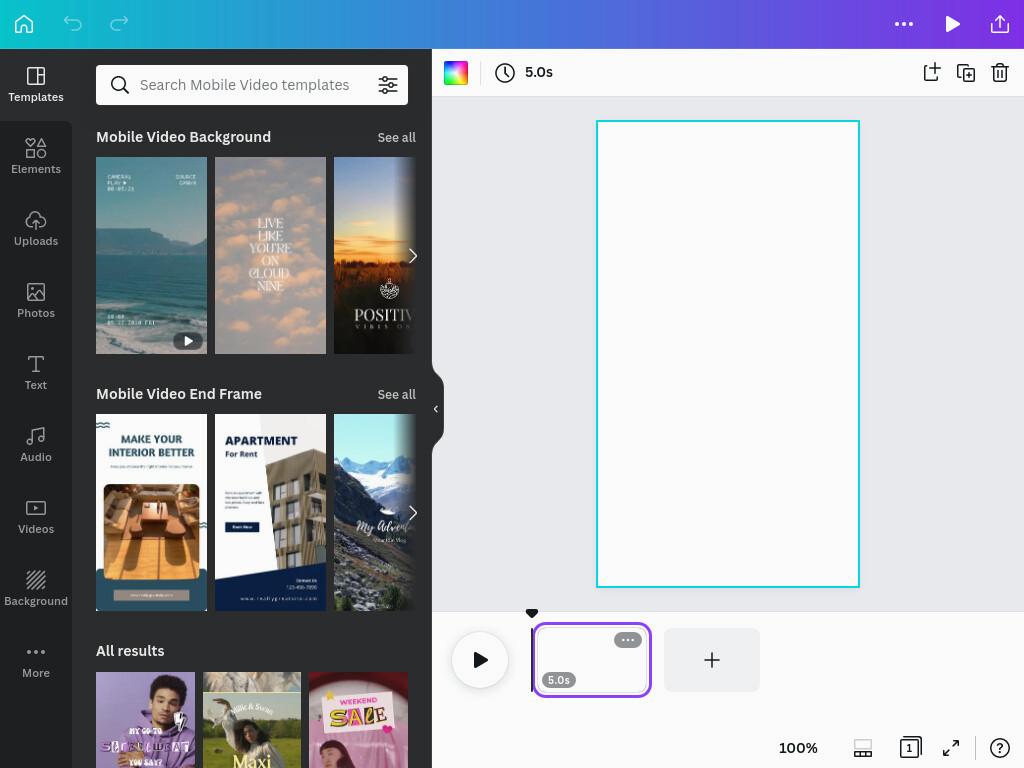
Task: See all Mobile Video End Frame templates
Action: tap(396, 394)
